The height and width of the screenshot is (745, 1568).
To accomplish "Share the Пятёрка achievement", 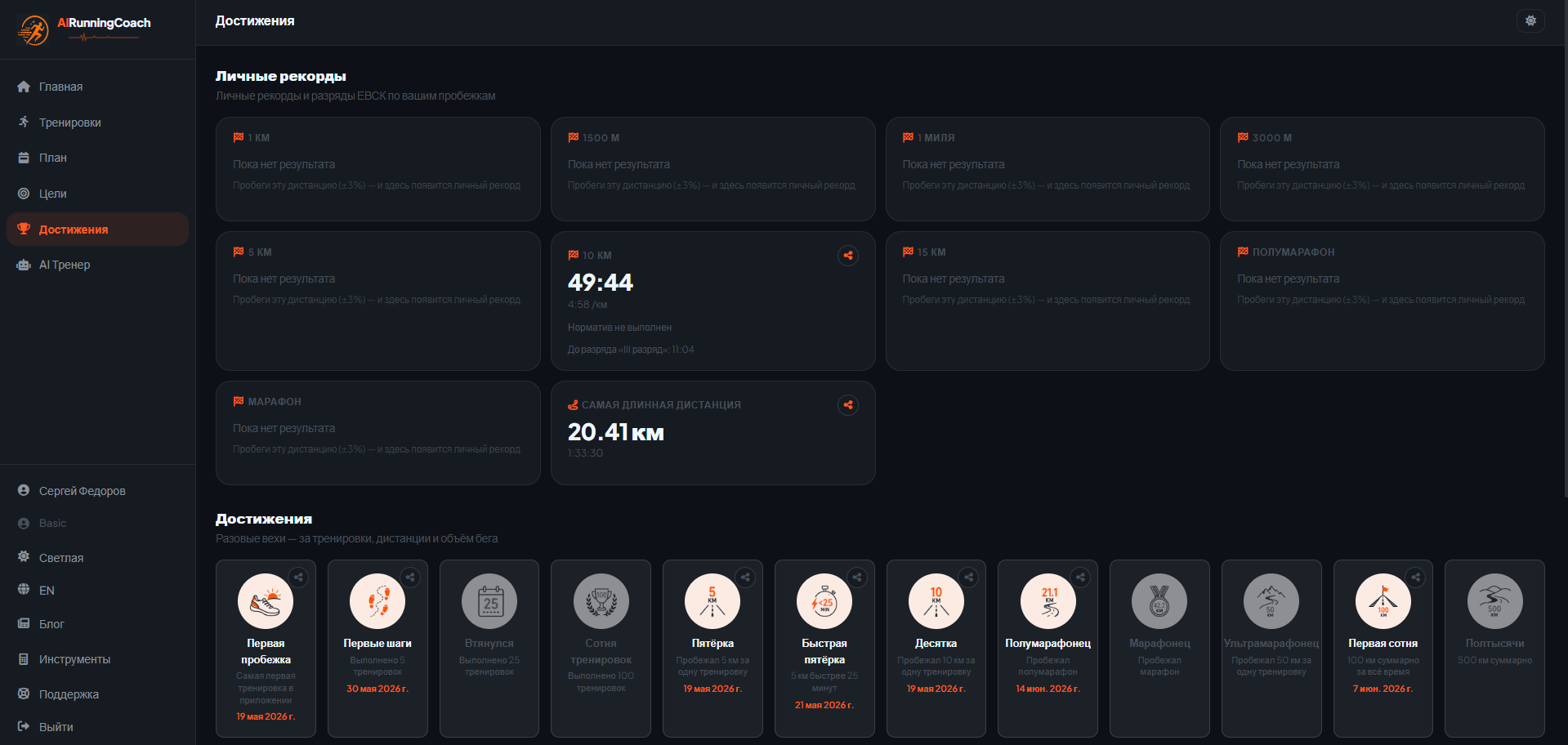I will (745, 578).
